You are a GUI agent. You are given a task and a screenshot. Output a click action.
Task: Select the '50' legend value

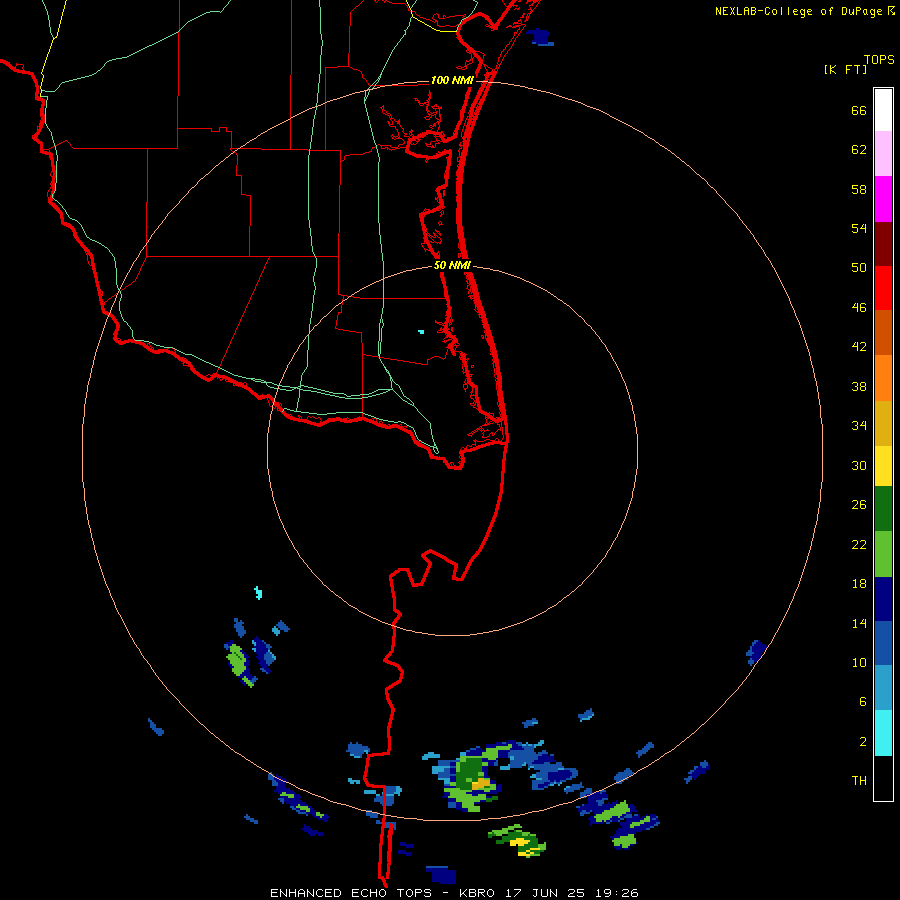coord(859,267)
